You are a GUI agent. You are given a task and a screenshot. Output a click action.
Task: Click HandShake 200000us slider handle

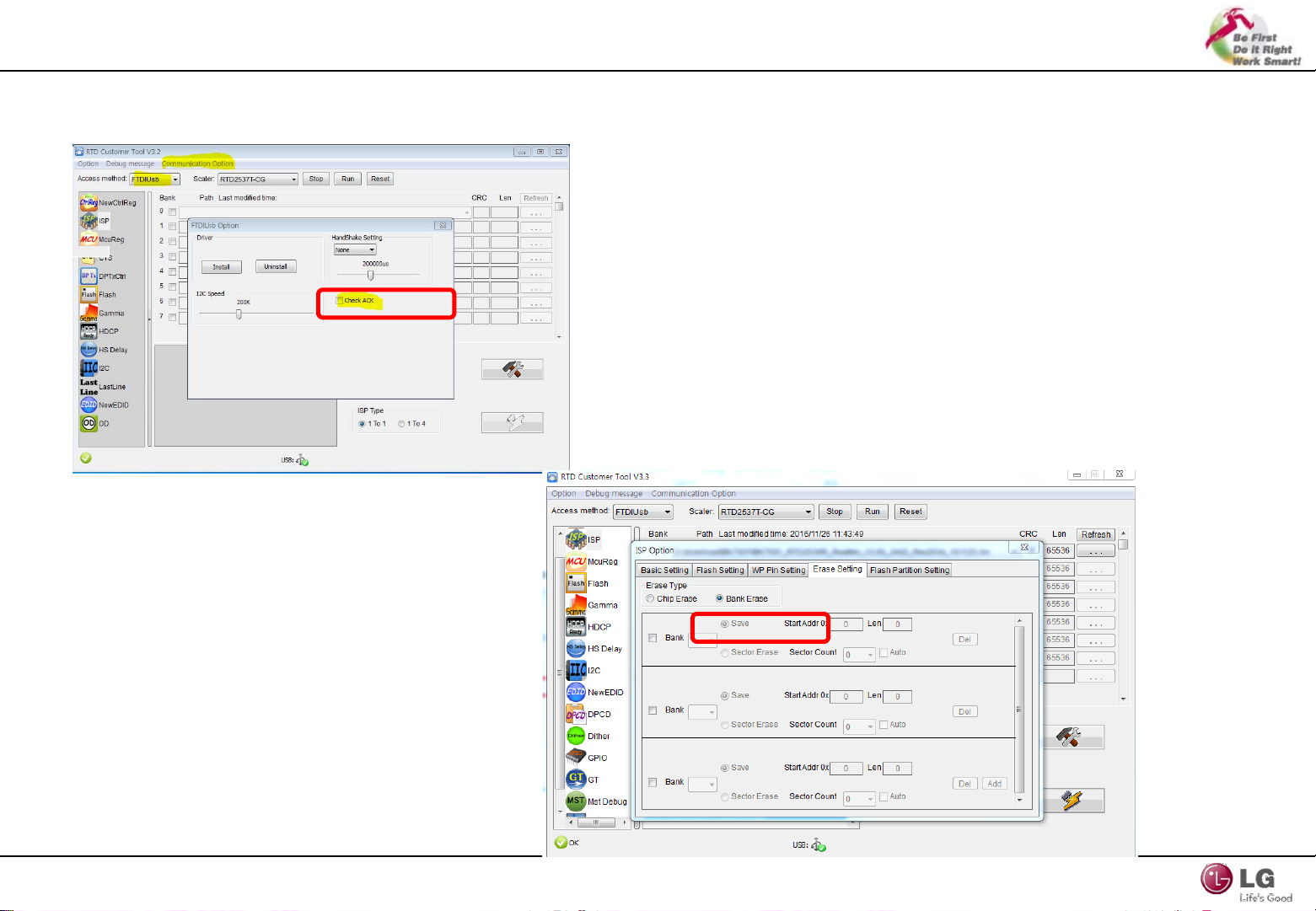pyautogui.click(x=370, y=275)
